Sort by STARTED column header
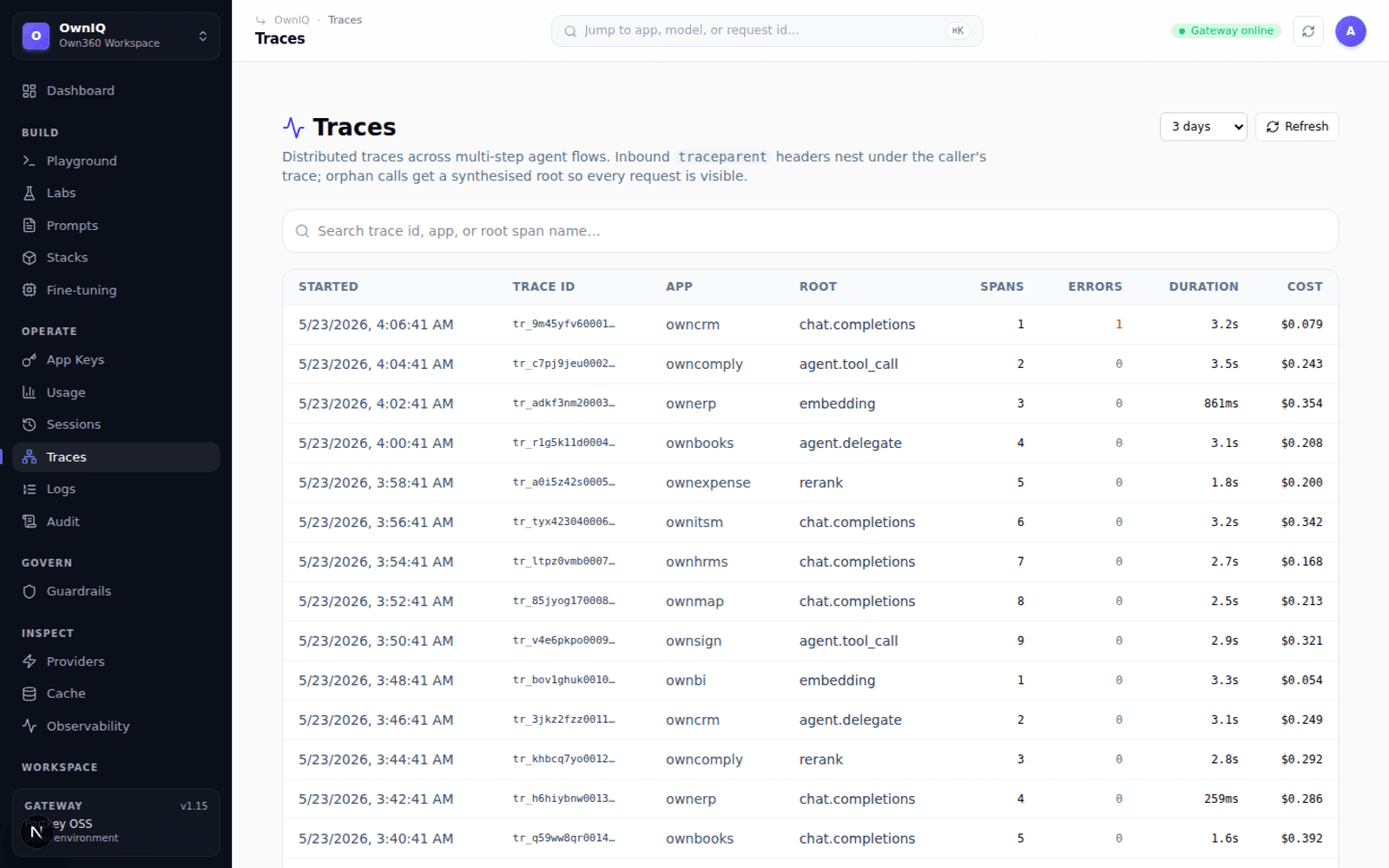 pos(328,286)
